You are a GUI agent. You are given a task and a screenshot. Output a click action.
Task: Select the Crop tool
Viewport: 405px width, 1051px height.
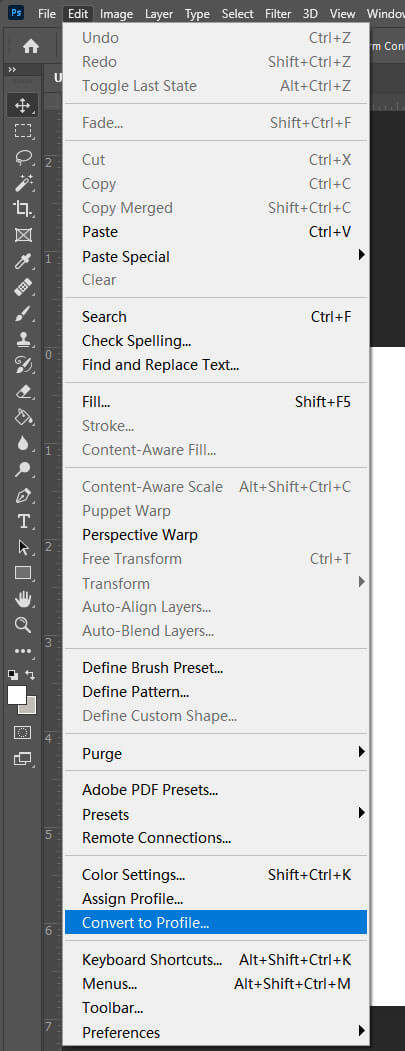pos(23,208)
